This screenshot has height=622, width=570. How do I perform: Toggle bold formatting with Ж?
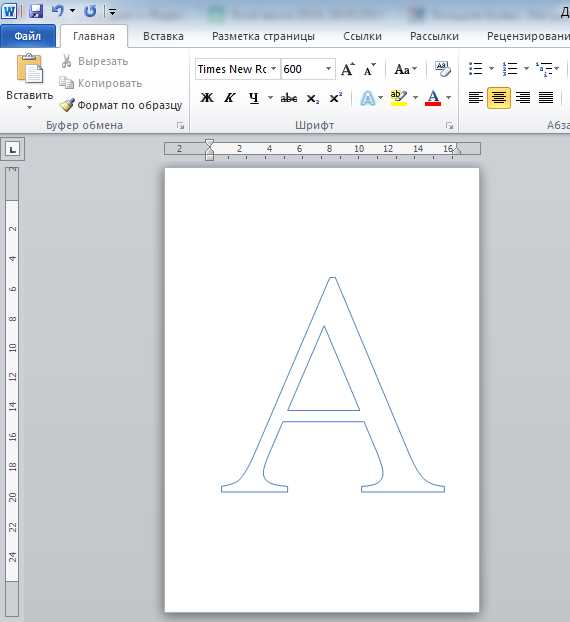coord(207,98)
